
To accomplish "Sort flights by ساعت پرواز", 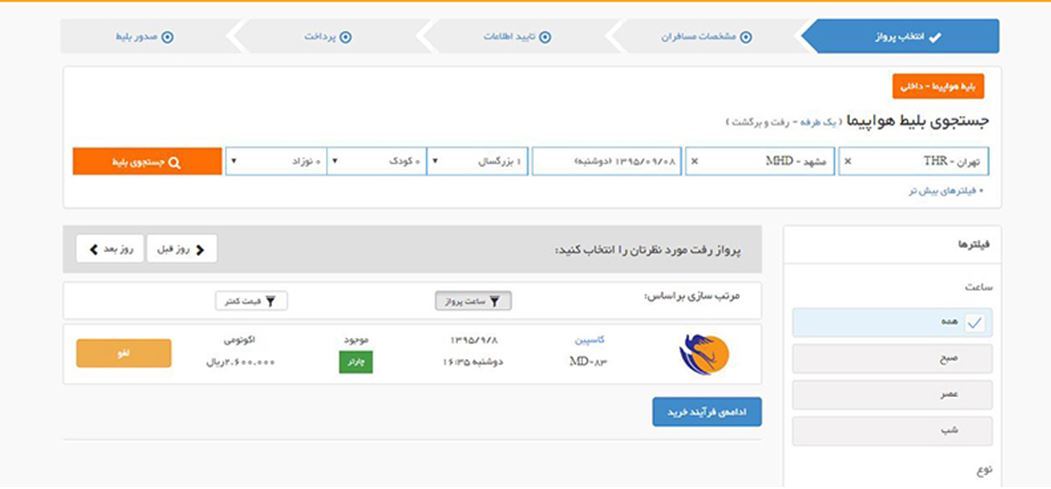I will pyautogui.click(x=473, y=301).
